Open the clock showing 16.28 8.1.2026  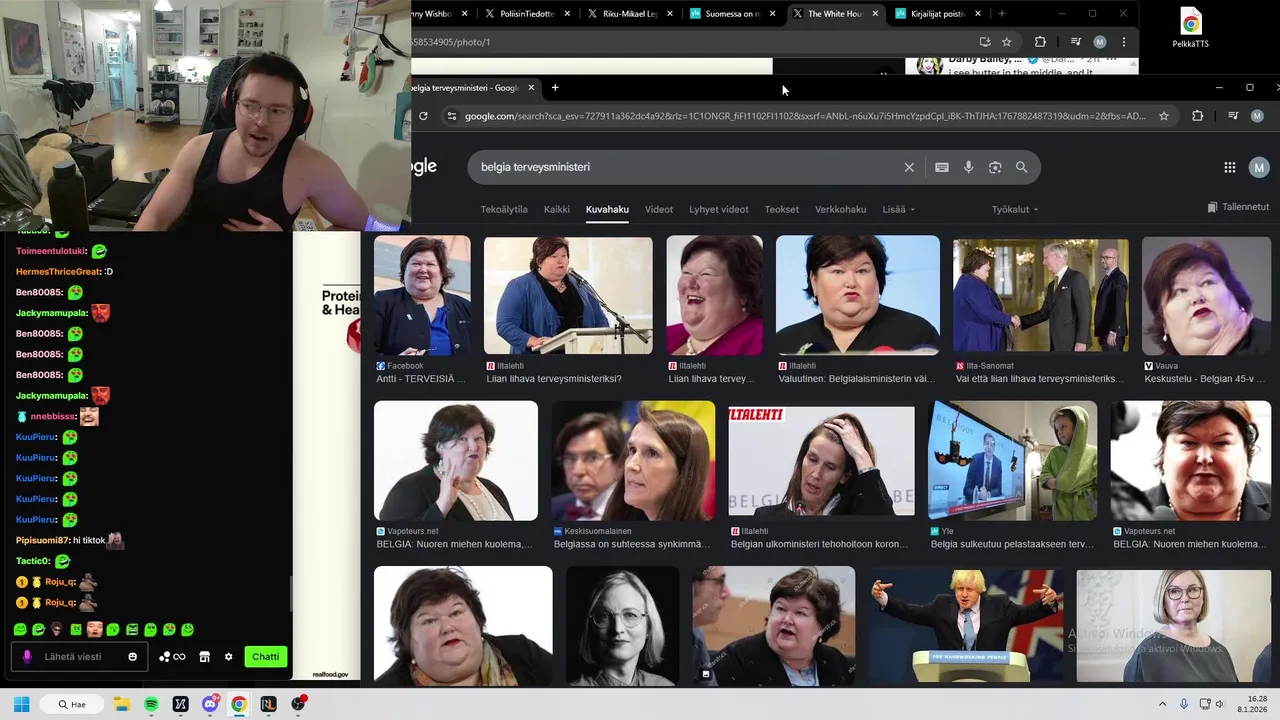[1253, 704]
